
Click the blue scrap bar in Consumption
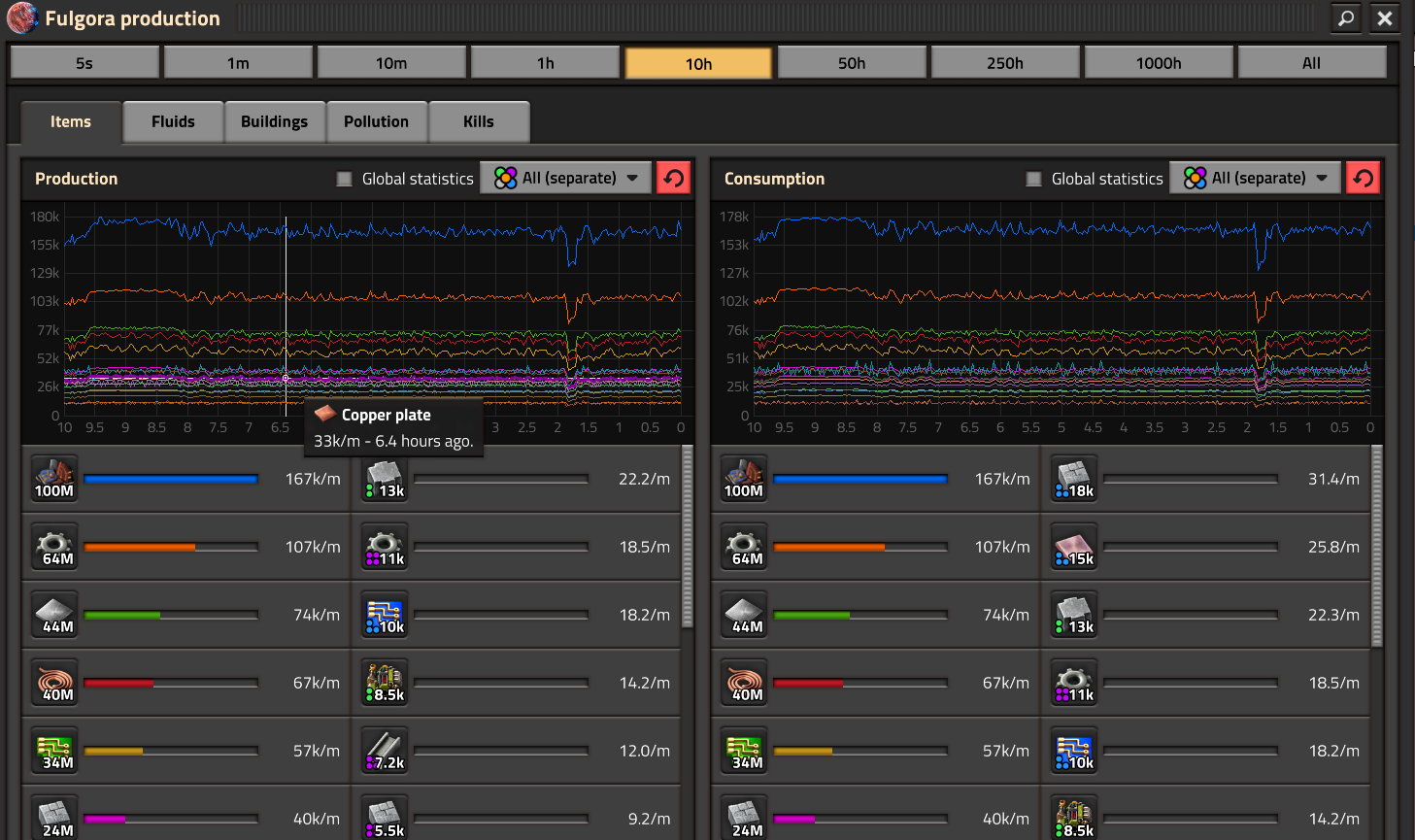859,479
